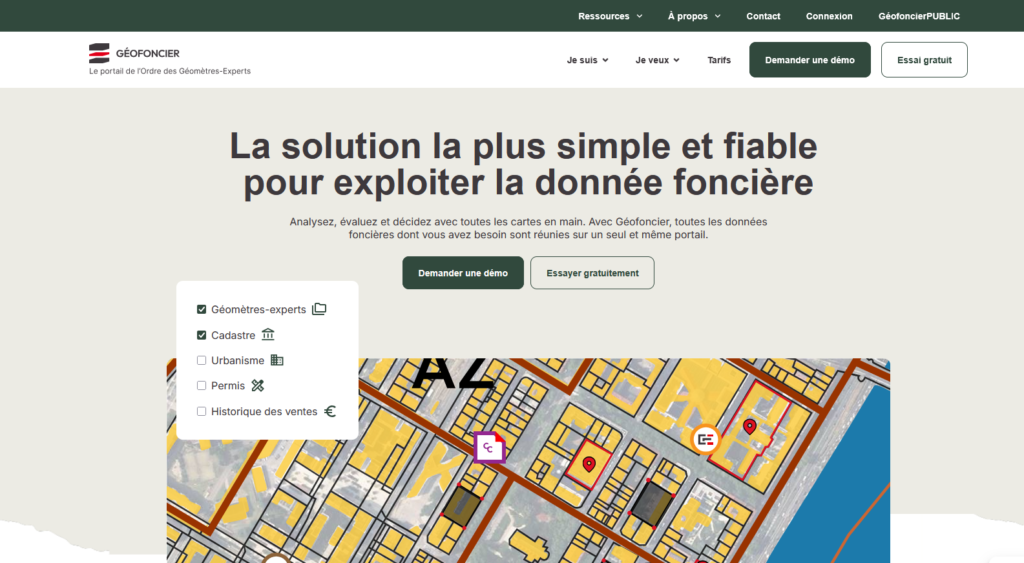
Task: Enable the Permis layer checkbox
Action: click(x=201, y=386)
